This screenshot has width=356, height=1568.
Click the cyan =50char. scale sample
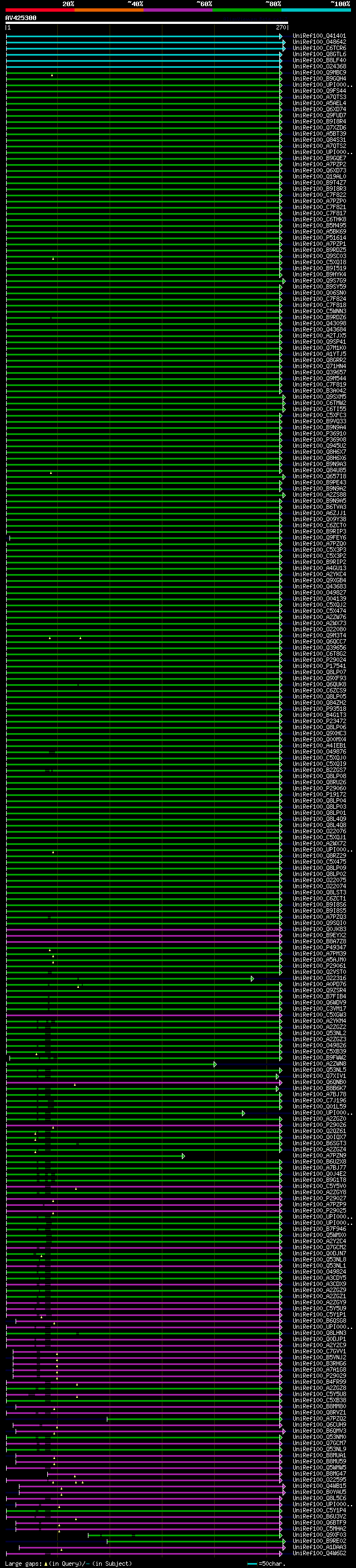(x=252, y=1563)
